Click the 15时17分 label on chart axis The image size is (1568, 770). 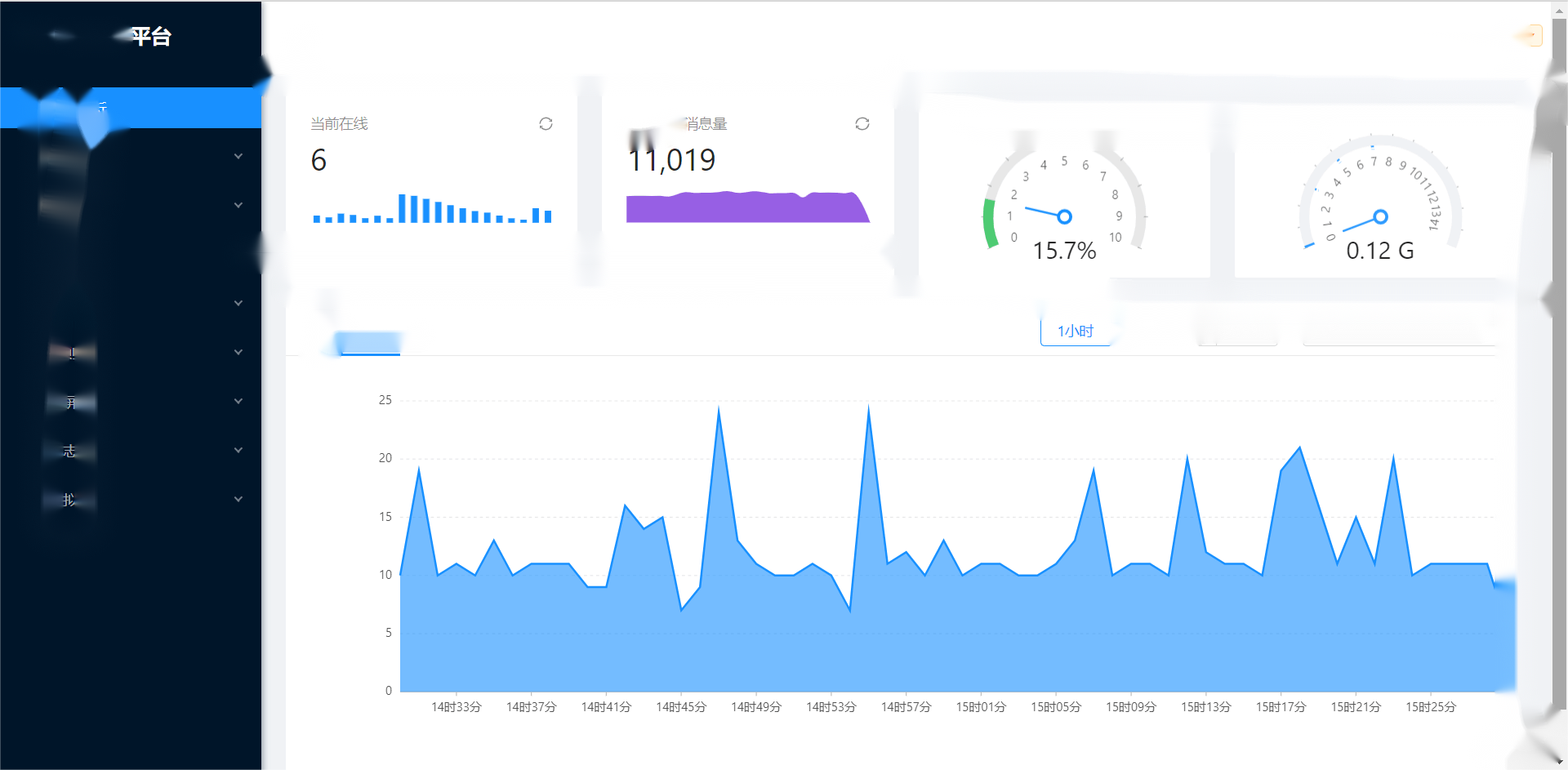[x=1281, y=707]
